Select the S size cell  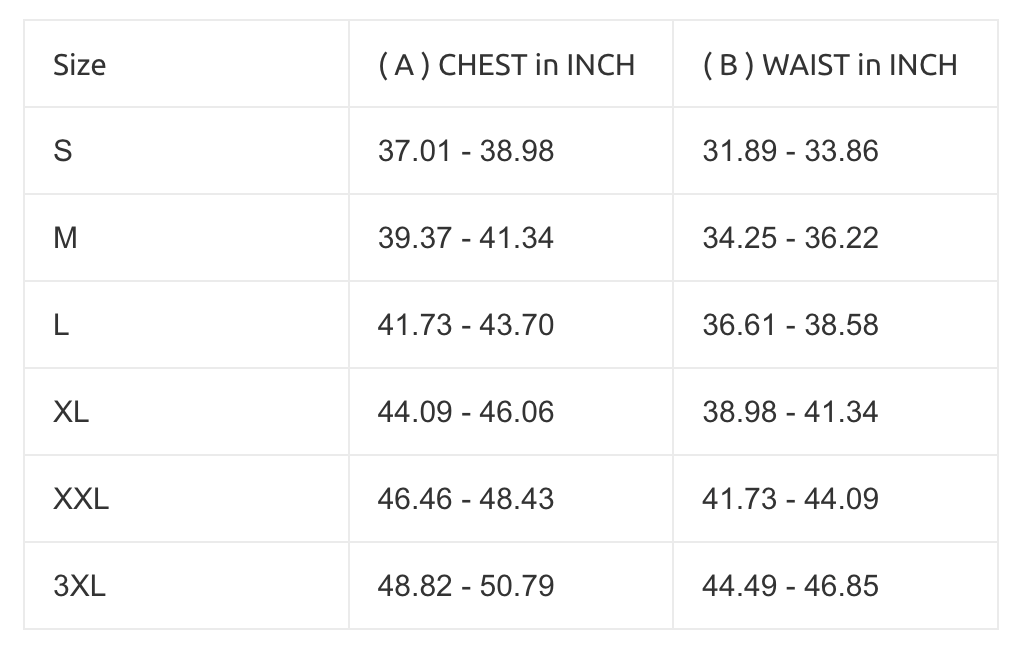[x=62, y=151]
